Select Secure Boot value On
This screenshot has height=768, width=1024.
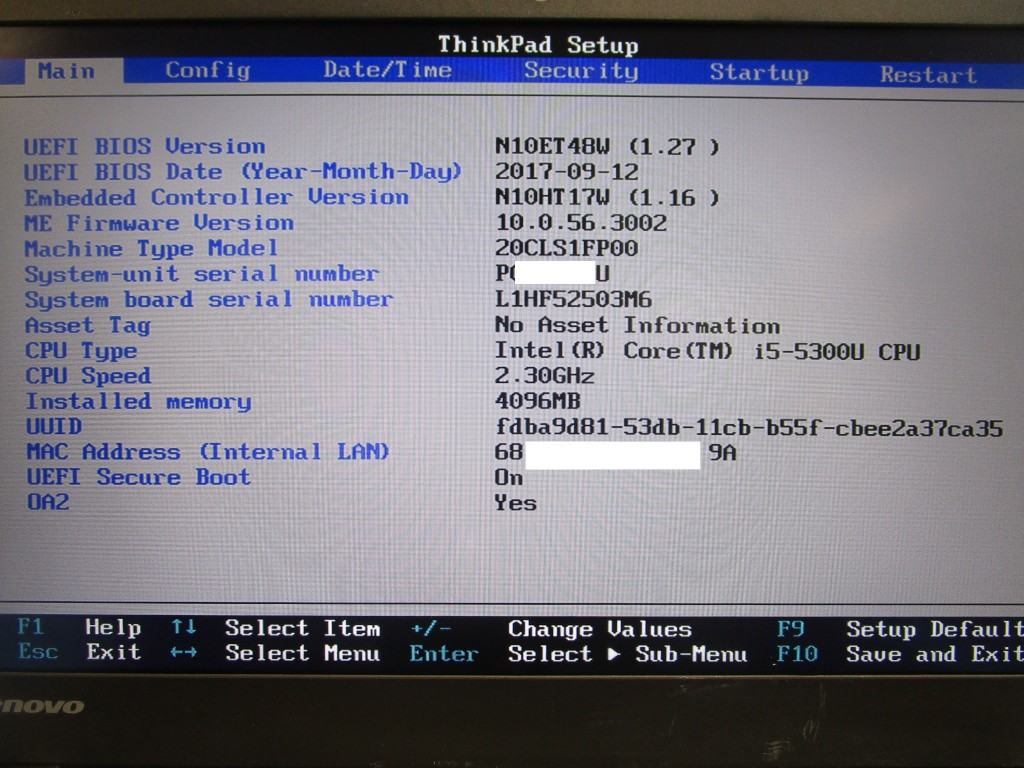pyautogui.click(x=509, y=477)
